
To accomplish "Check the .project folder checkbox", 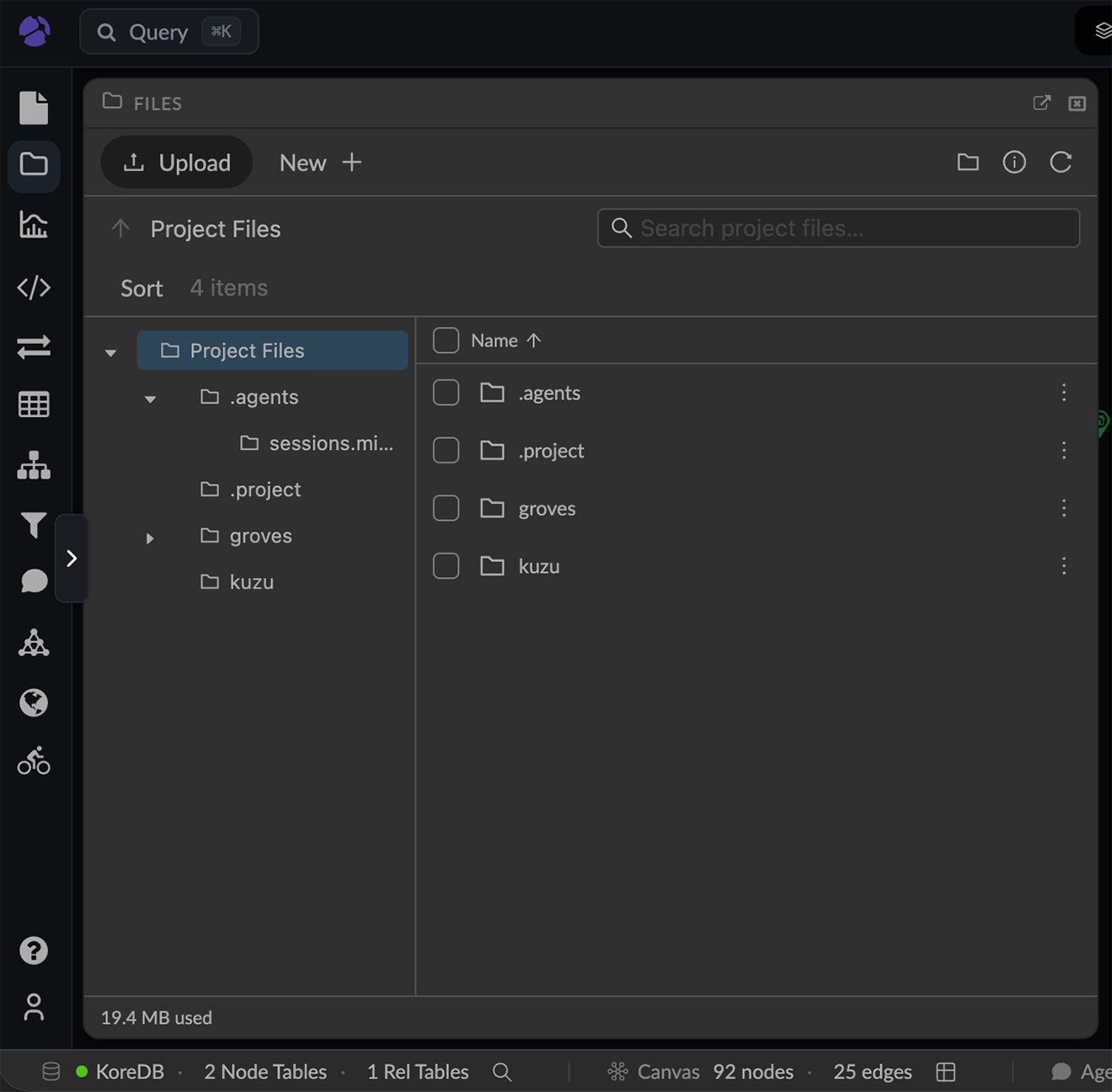I will 446,450.
